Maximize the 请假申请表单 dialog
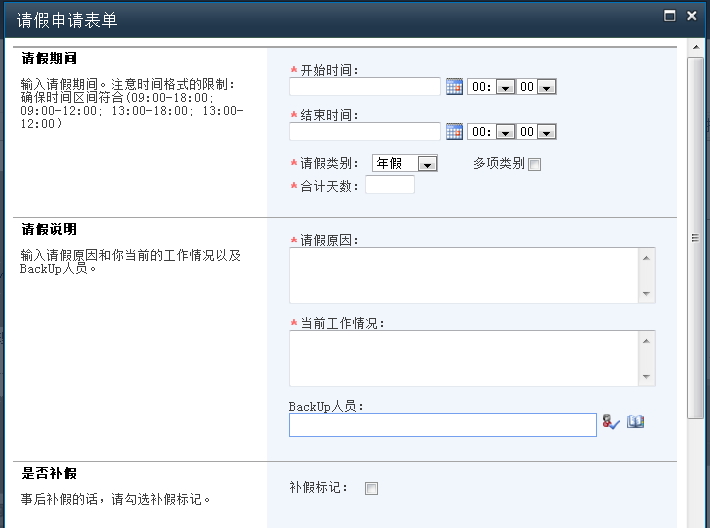 pos(669,16)
